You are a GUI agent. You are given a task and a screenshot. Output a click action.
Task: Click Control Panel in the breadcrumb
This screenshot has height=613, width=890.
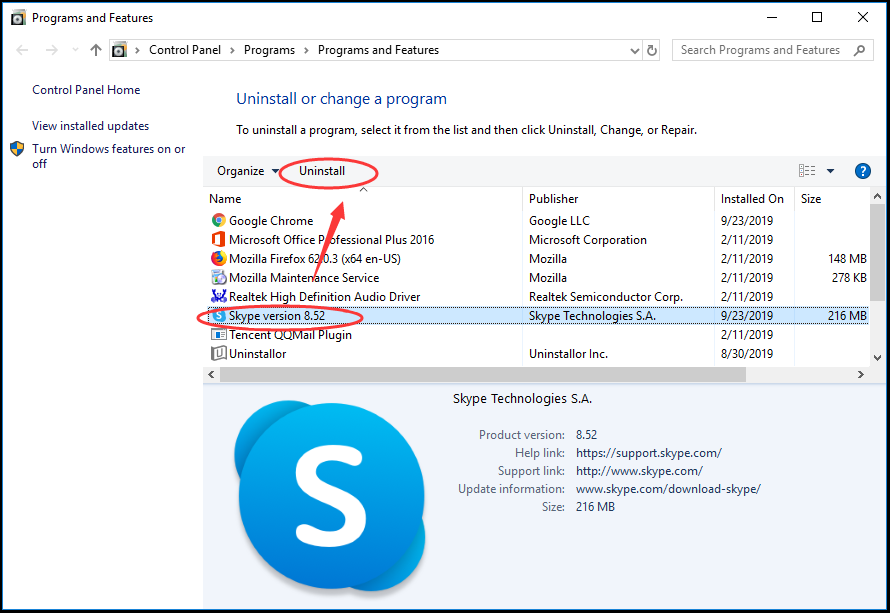(185, 50)
